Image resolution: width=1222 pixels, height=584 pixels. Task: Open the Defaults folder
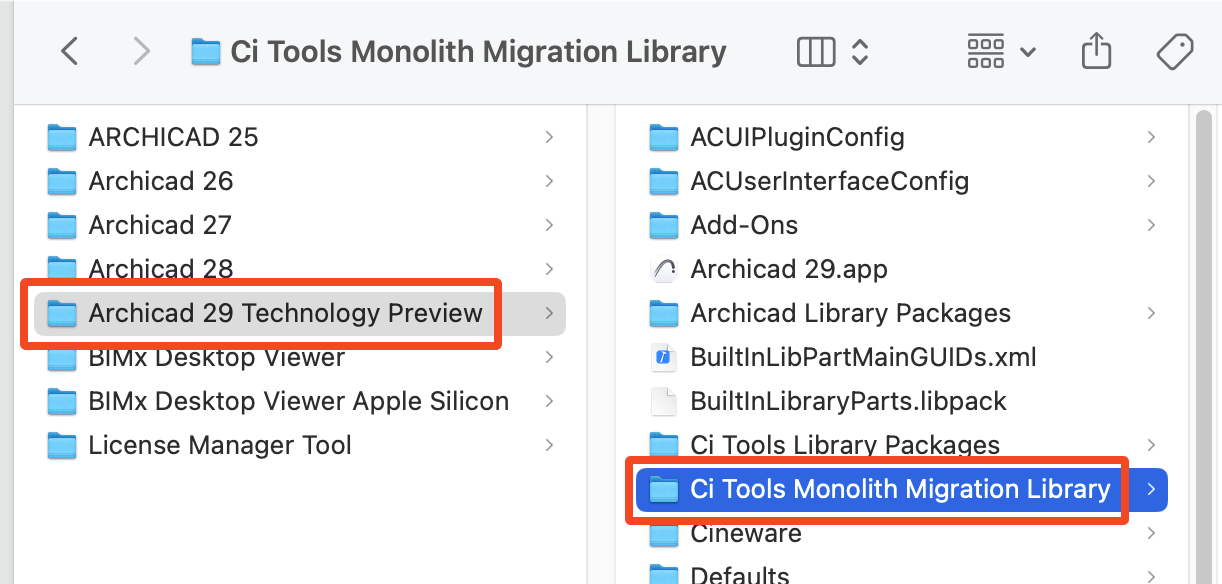(741, 574)
